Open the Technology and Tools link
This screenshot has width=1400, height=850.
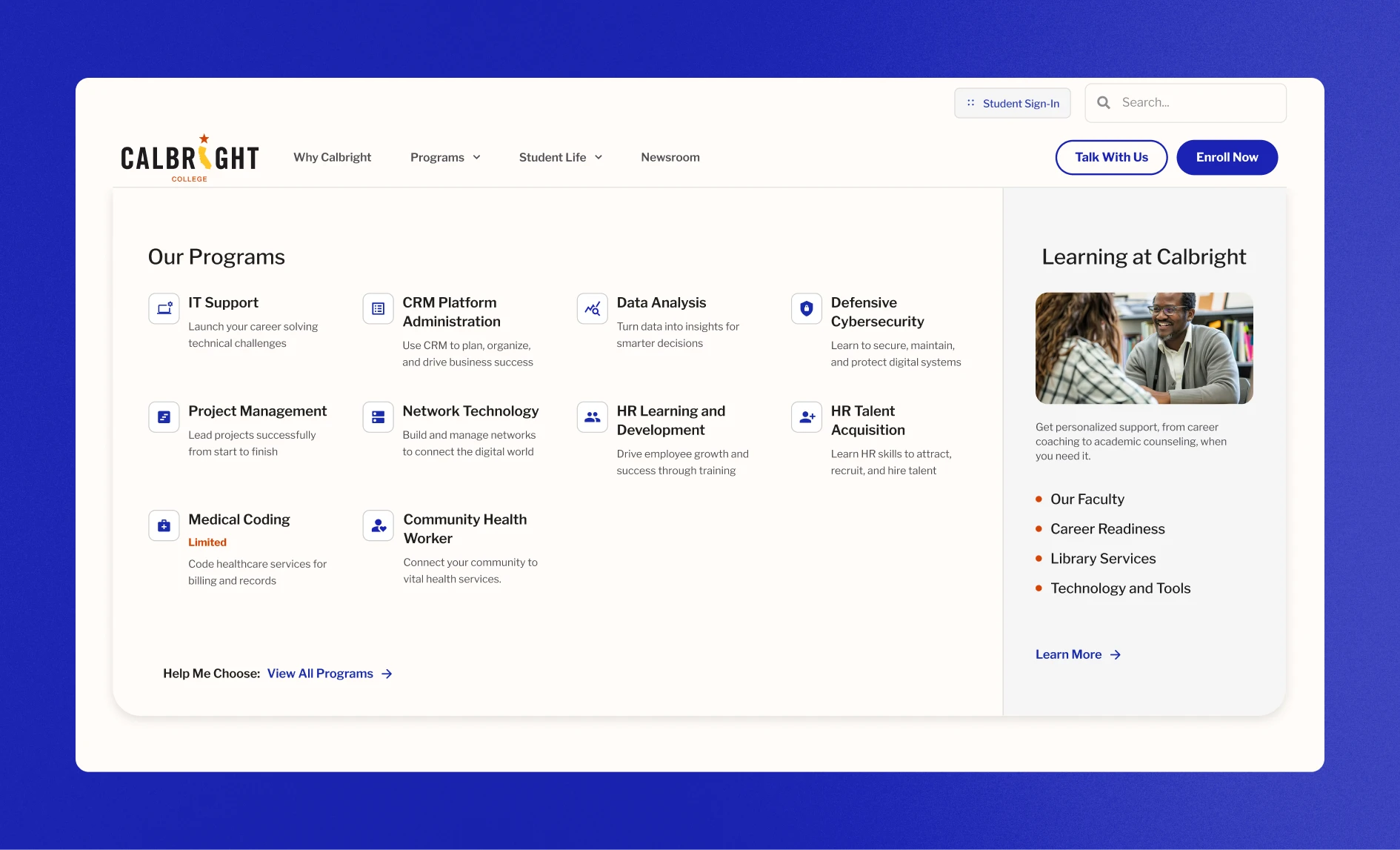pyautogui.click(x=1120, y=588)
